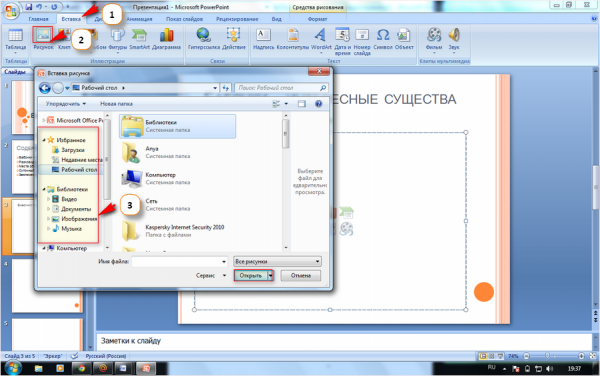This screenshot has height=376, width=600.
Task: Expand address bar path dropdown
Action: click(x=215, y=88)
